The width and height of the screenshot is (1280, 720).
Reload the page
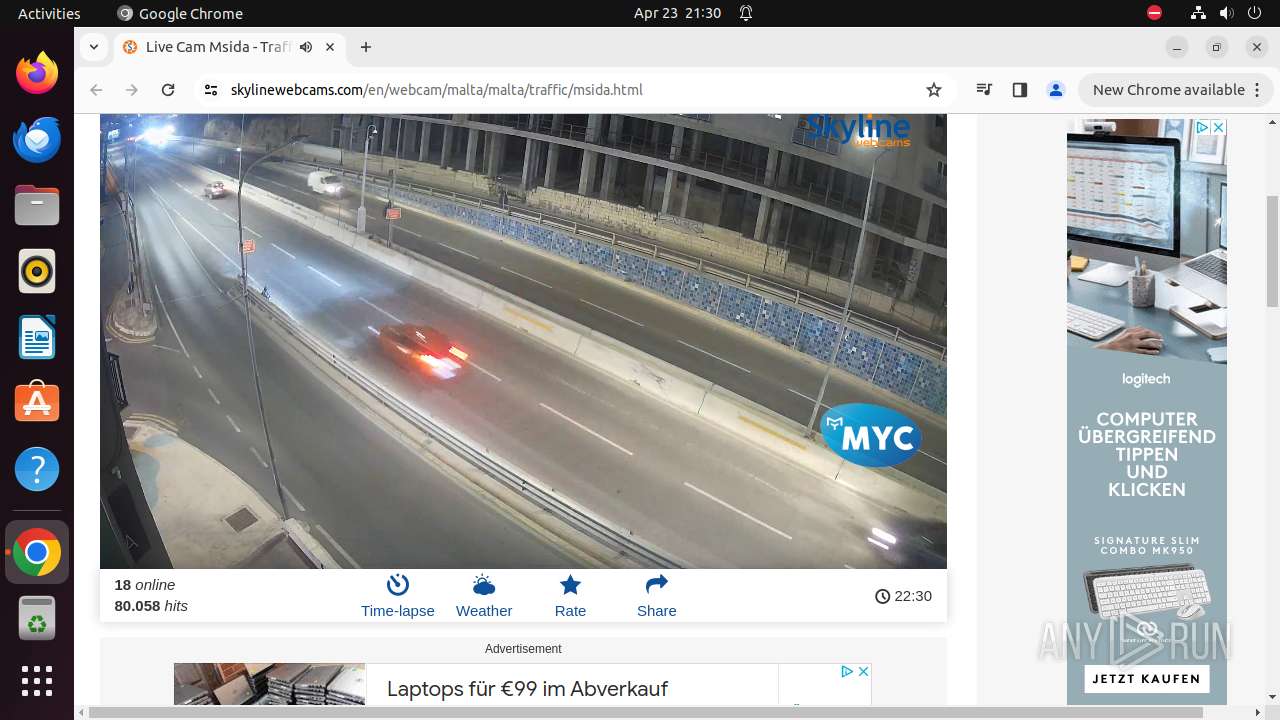(x=168, y=90)
